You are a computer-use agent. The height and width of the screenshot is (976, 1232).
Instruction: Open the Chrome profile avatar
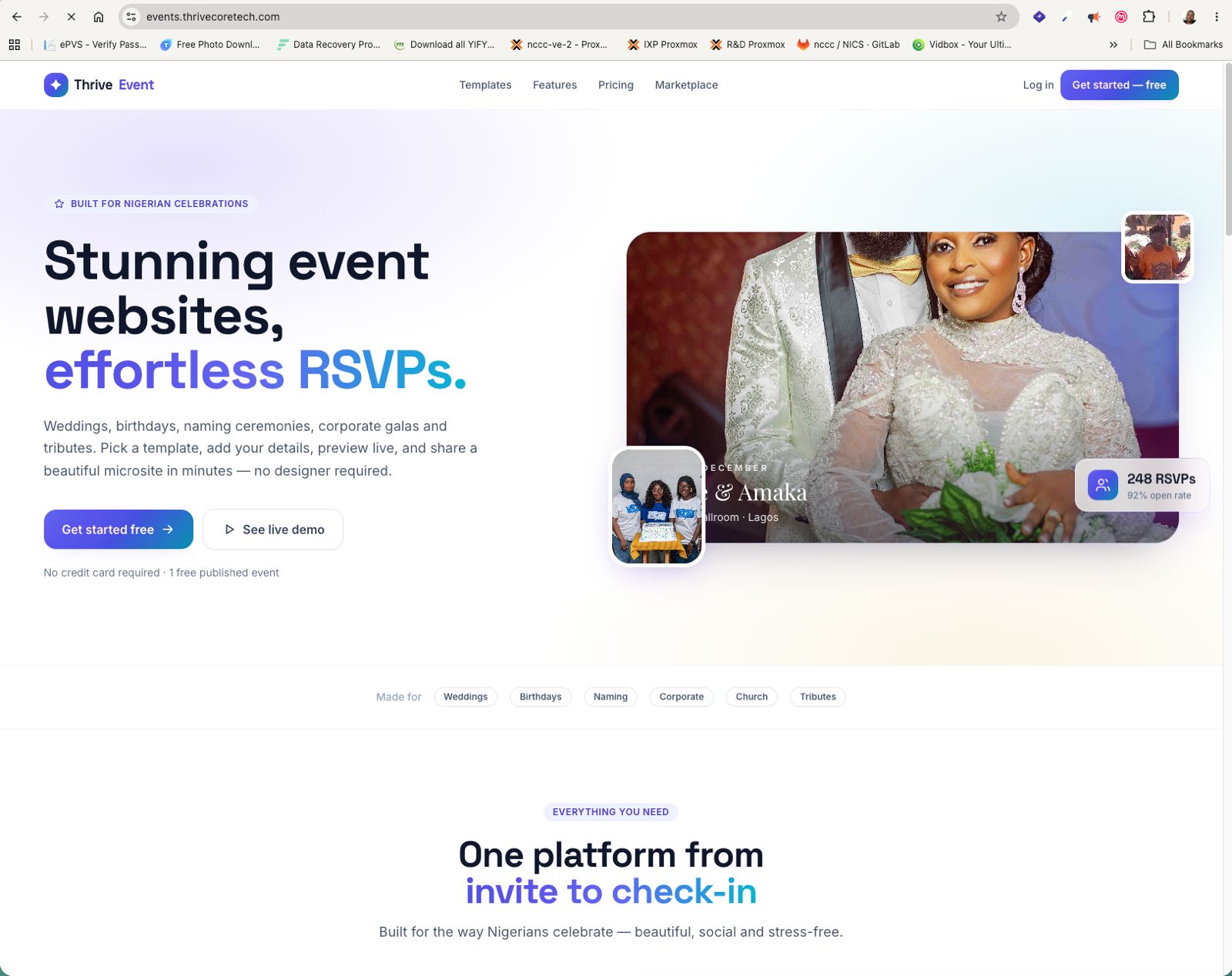pos(1190,16)
